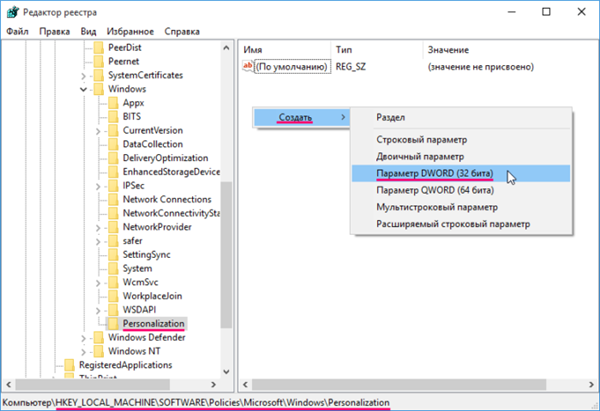
Task: Click the Значение column header
Action: pyautogui.click(x=510, y=50)
